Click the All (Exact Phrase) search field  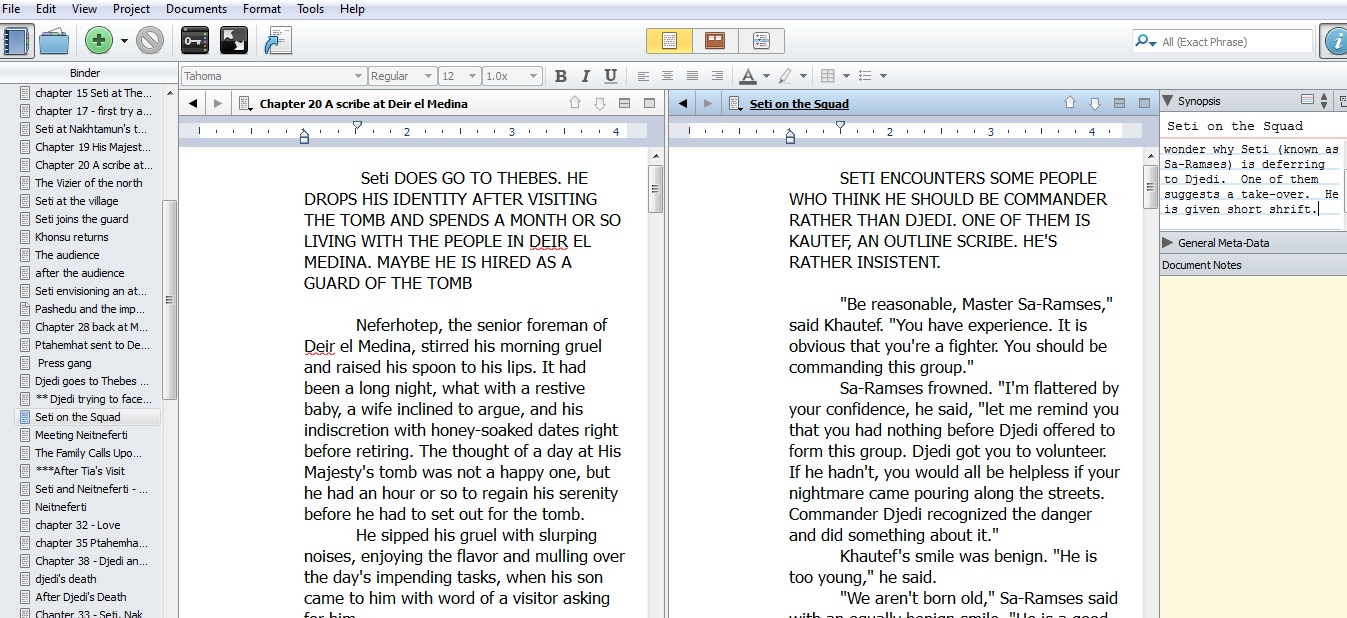(x=1234, y=42)
